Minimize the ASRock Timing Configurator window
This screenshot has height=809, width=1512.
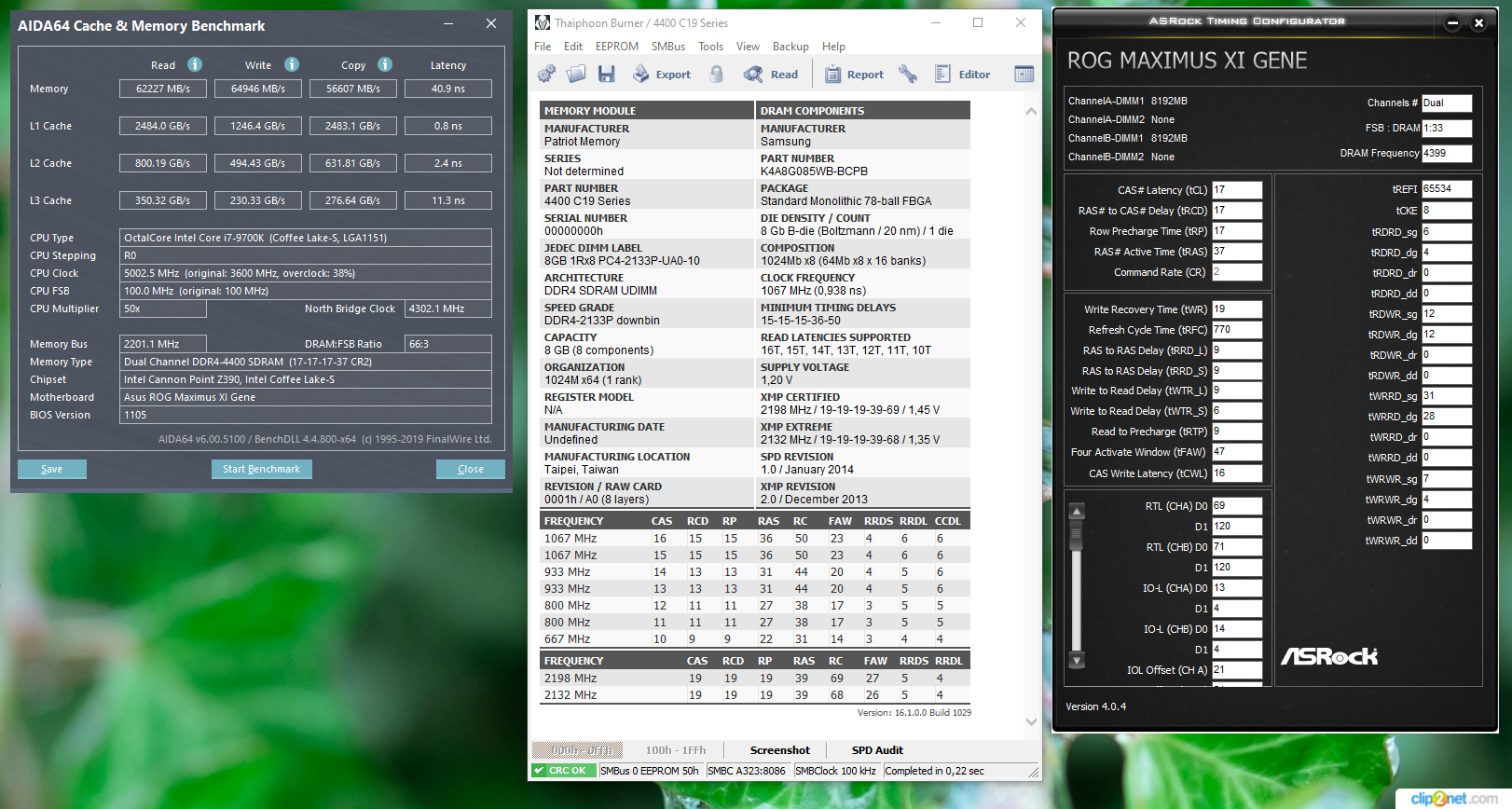click(x=1452, y=23)
